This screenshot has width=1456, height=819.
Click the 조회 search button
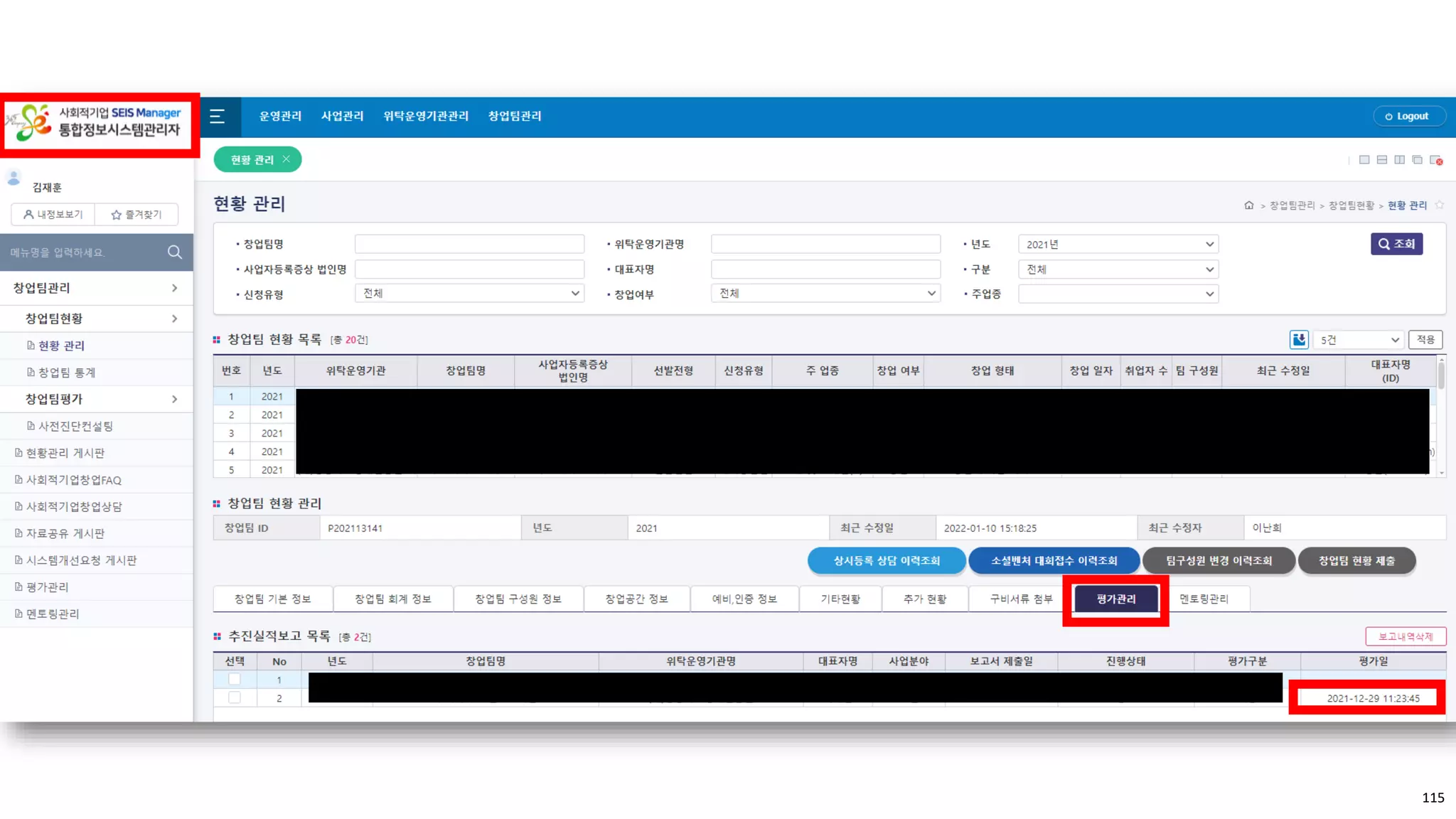pos(1396,244)
